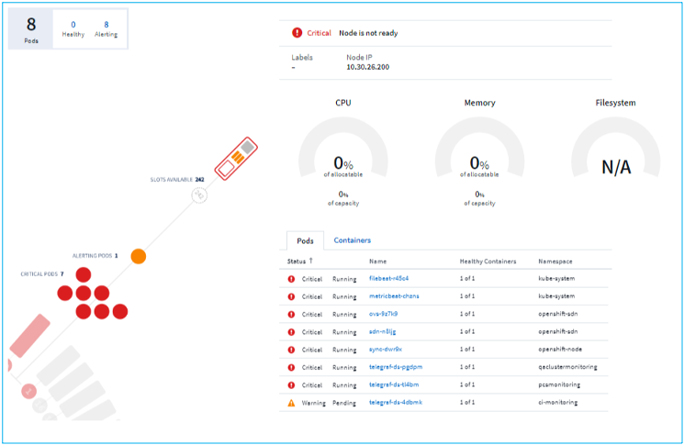Click the 'Node is not ready' message
Image resolution: width=684 pixels, height=445 pixels.
tap(368, 33)
